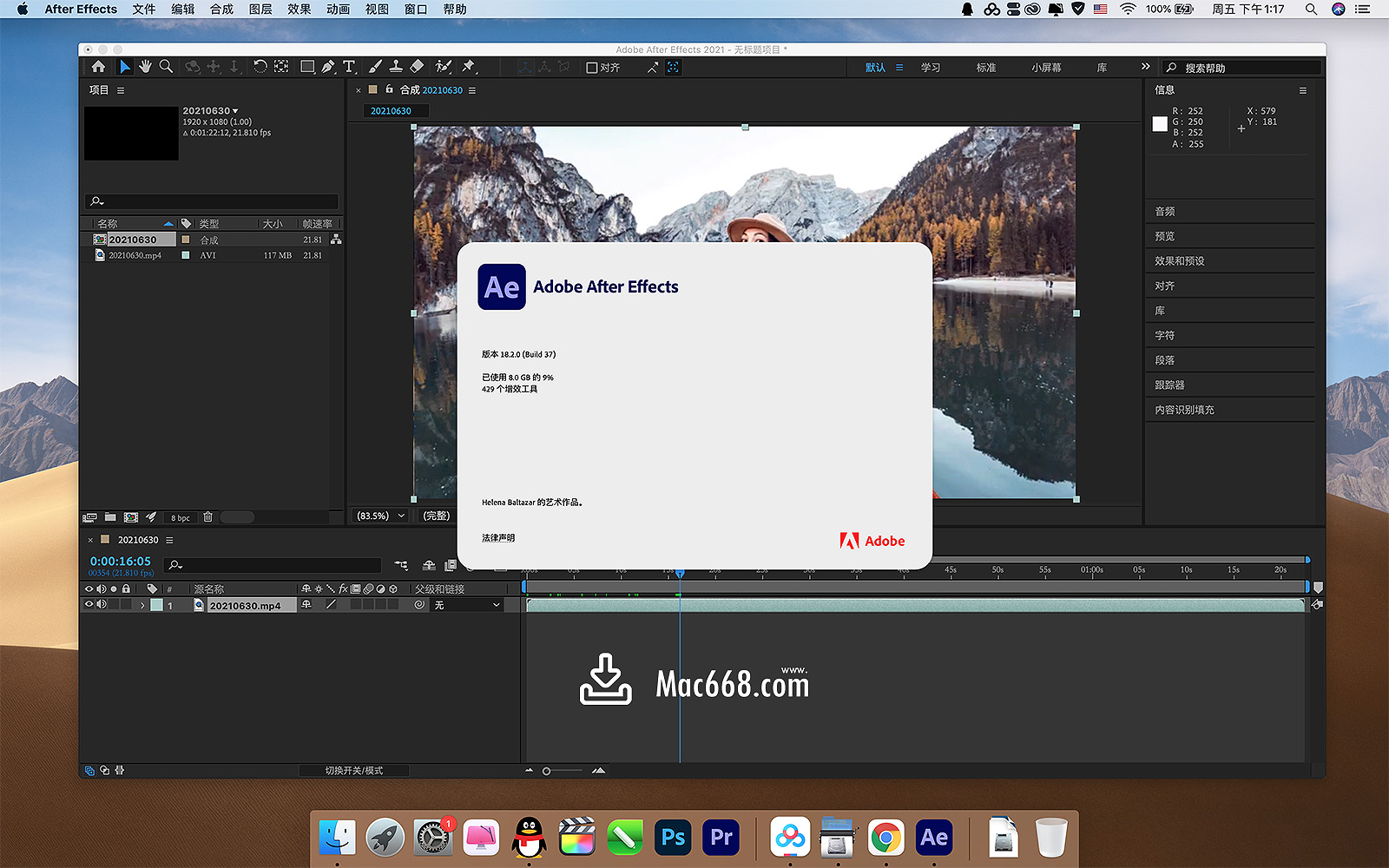Open parent link dropdown showing 无
1389x868 pixels.
468,605
